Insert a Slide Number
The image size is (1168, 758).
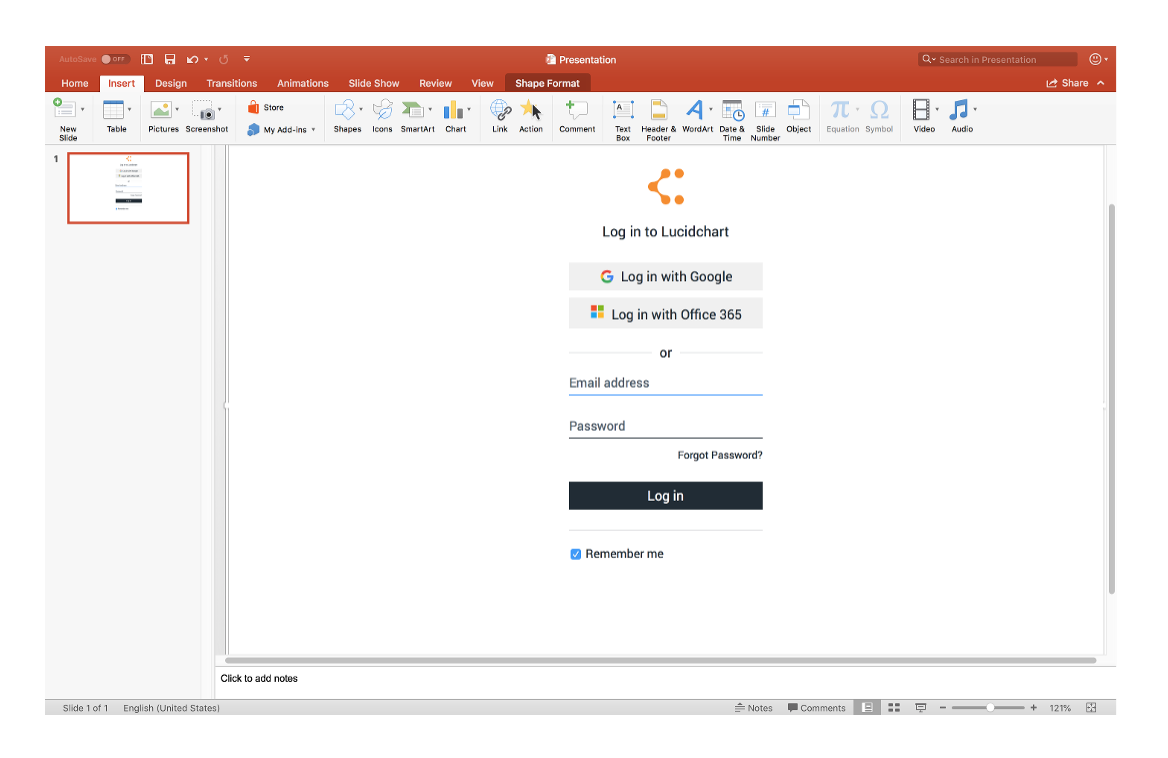coord(765,110)
